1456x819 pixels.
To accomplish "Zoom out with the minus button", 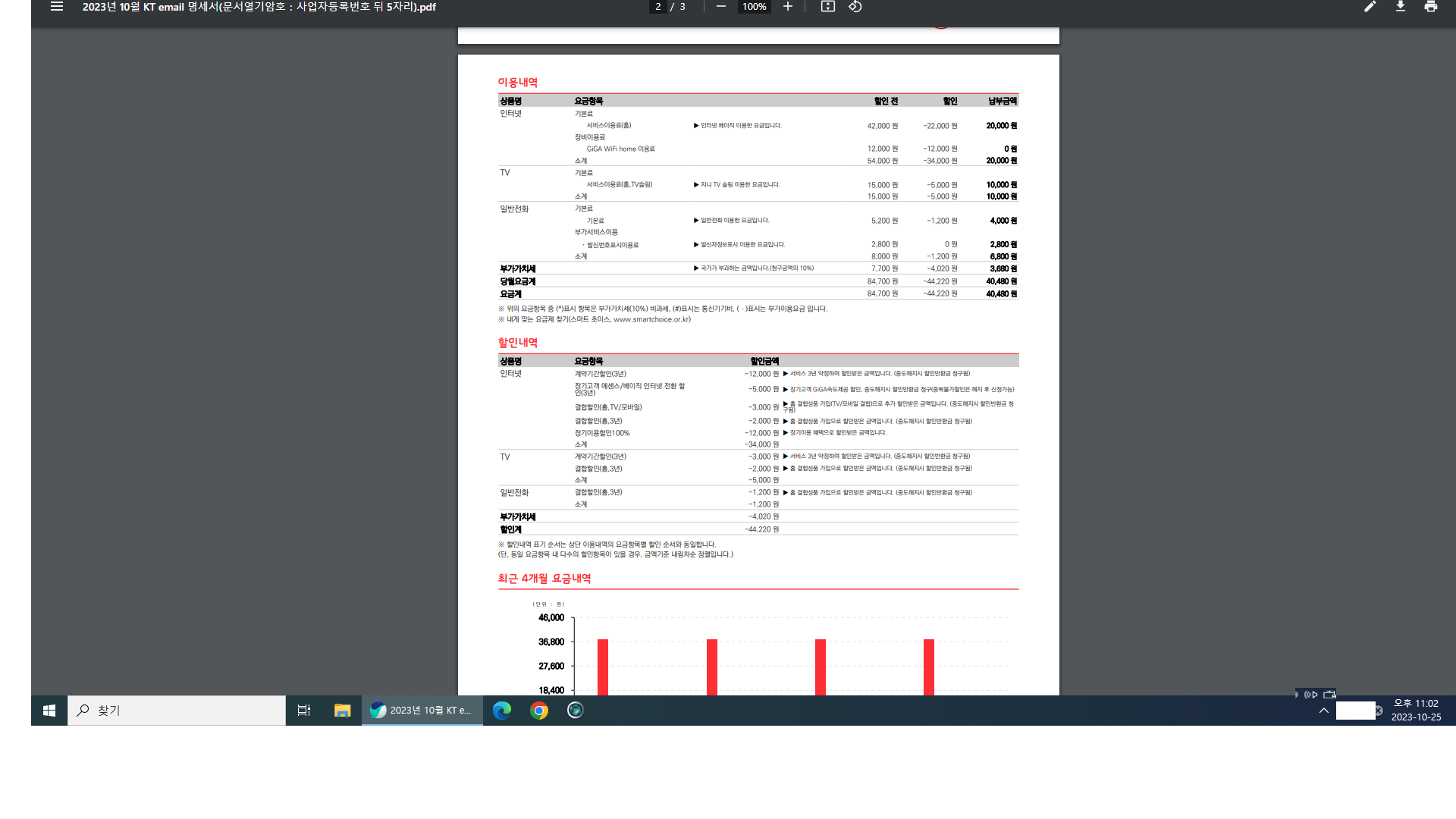I will (x=720, y=7).
